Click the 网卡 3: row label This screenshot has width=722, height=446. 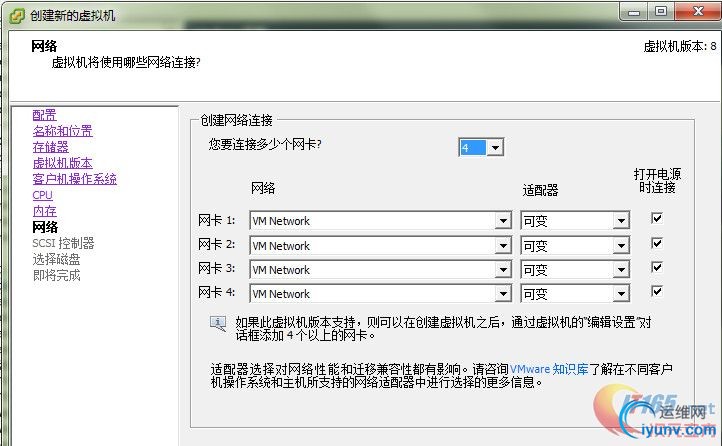pyautogui.click(x=216, y=268)
